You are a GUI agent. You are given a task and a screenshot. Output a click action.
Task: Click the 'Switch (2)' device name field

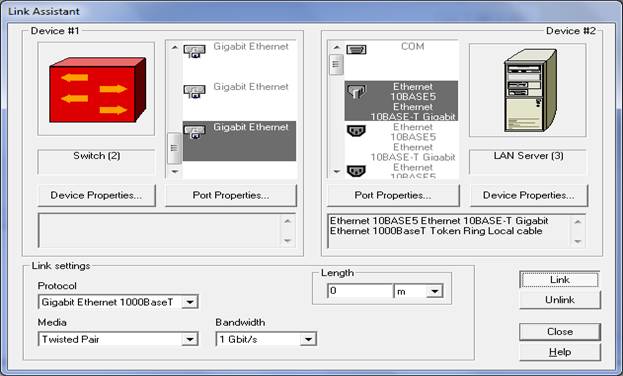97,161
